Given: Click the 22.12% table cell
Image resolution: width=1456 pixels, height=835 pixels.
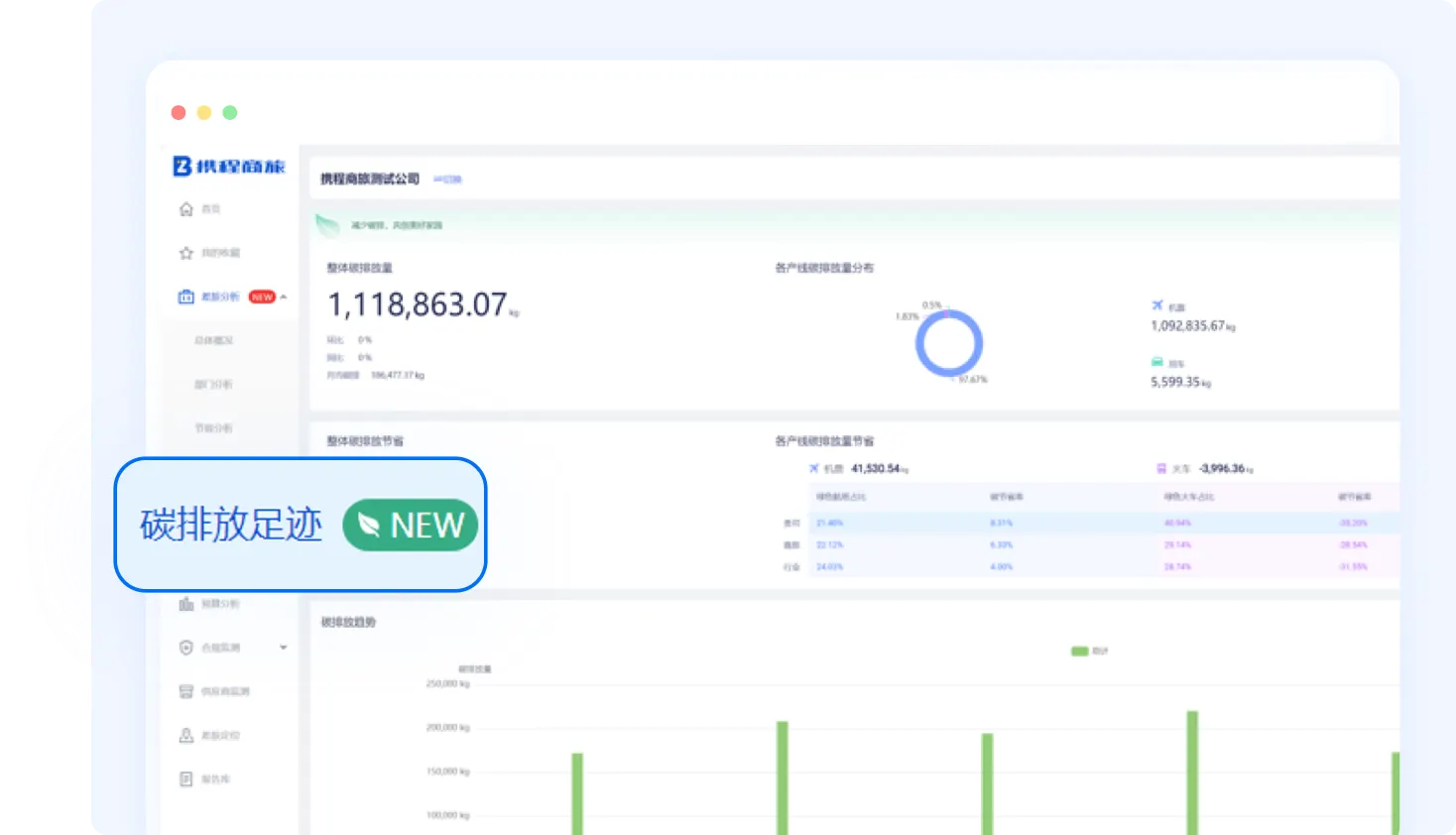Looking at the screenshot, I should pyautogui.click(x=829, y=544).
